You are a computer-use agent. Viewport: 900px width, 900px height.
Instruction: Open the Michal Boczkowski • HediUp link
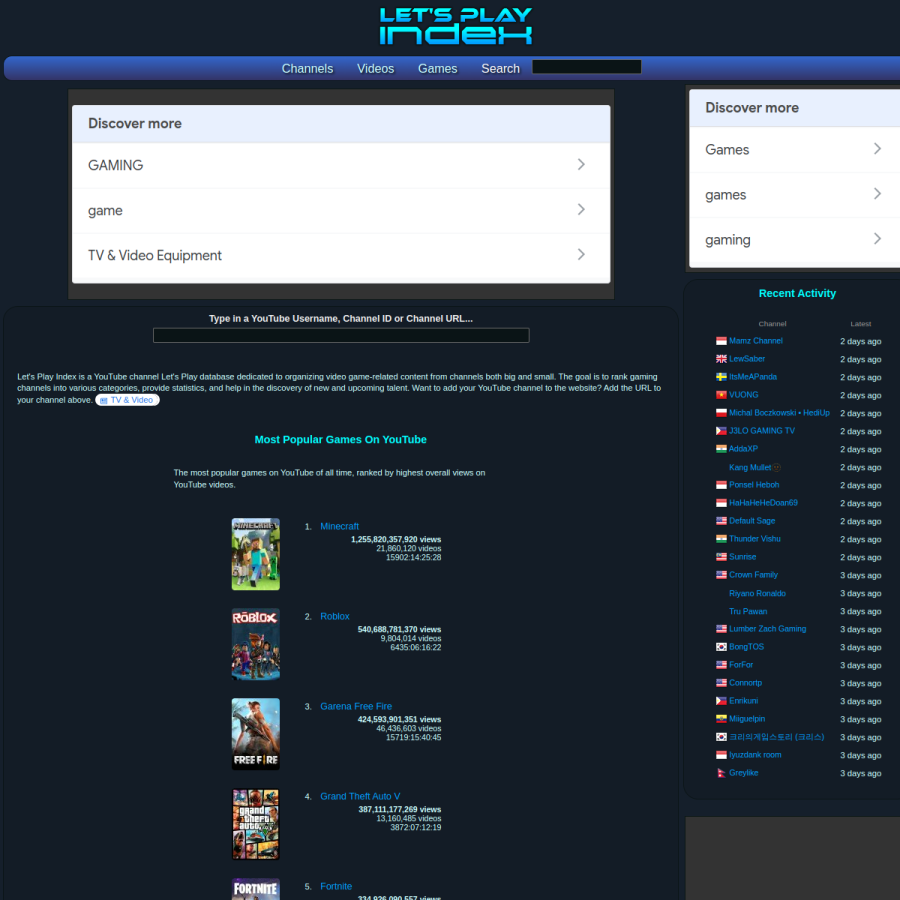(779, 413)
